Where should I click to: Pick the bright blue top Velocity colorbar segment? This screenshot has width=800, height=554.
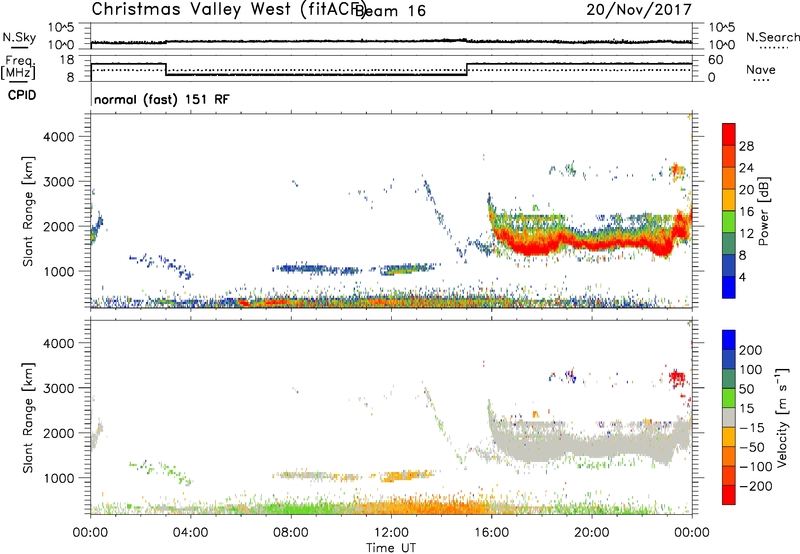pos(729,340)
